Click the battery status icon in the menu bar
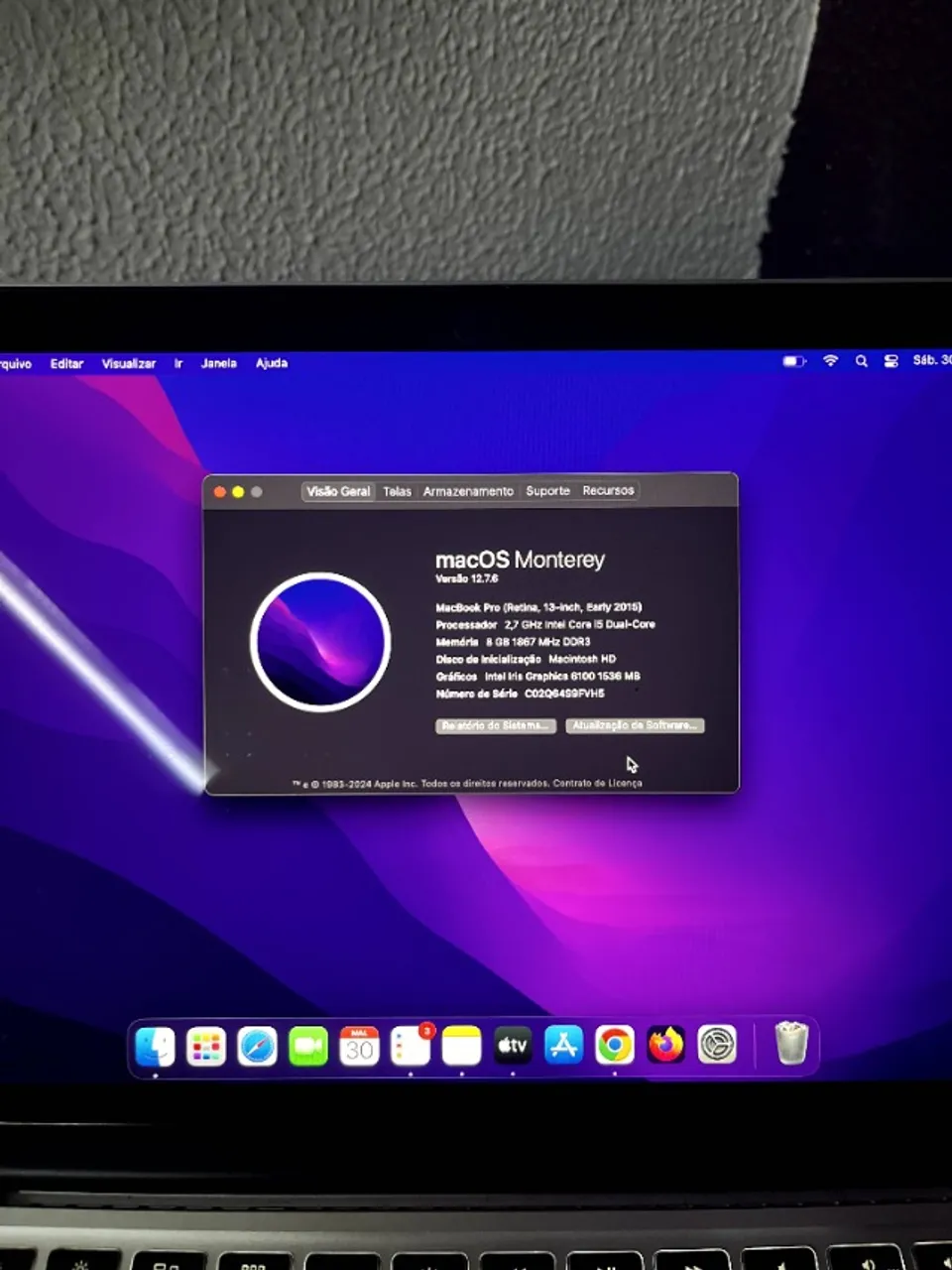This screenshot has width=952, height=1270. [x=794, y=361]
